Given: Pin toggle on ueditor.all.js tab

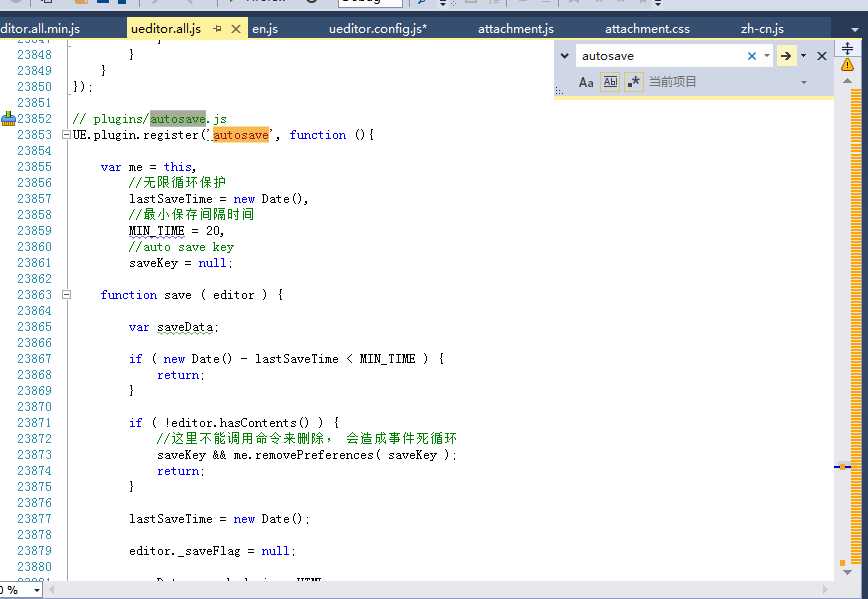Looking at the screenshot, I should click(x=218, y=29).
